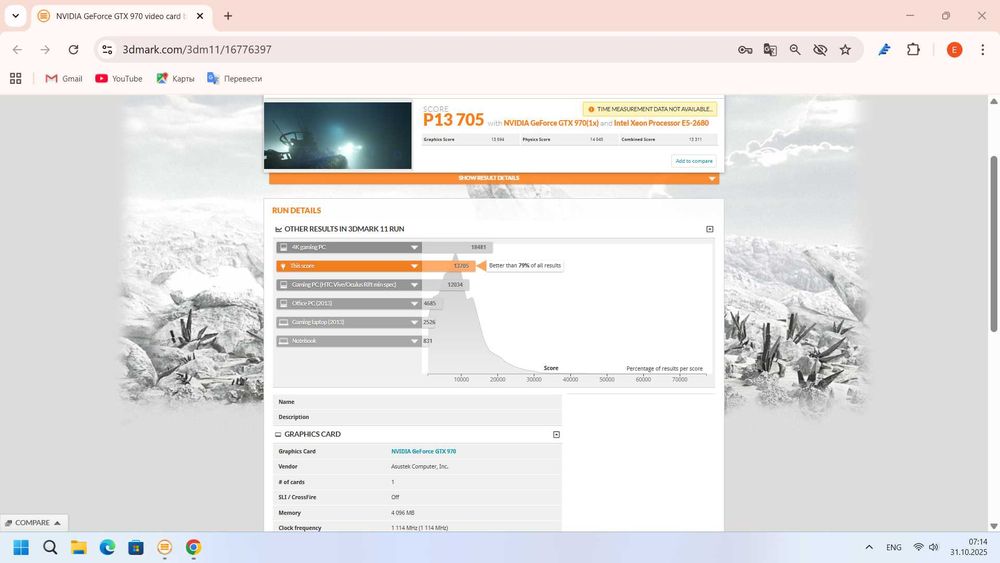1000x563 pixels.
Task: Open the Windows Start menu
Action: coord(21,547)
